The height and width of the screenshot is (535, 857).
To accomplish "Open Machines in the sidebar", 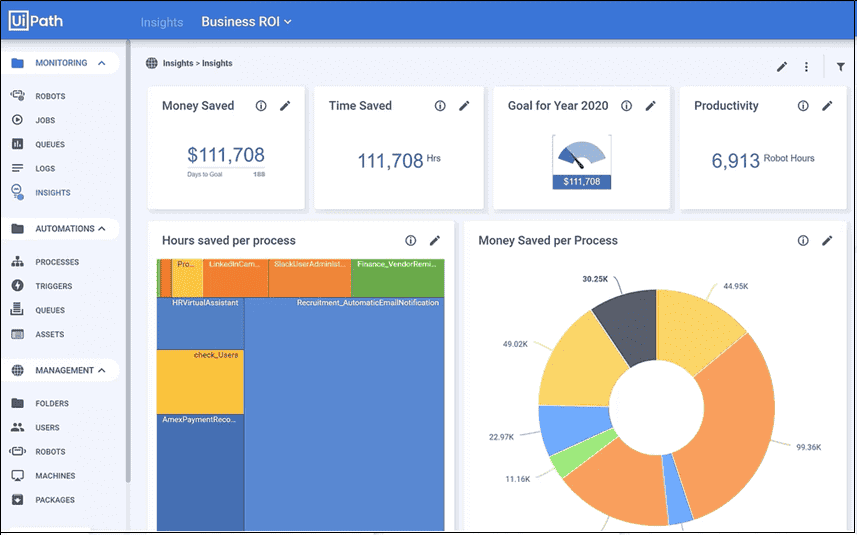I will pos(55,475).
